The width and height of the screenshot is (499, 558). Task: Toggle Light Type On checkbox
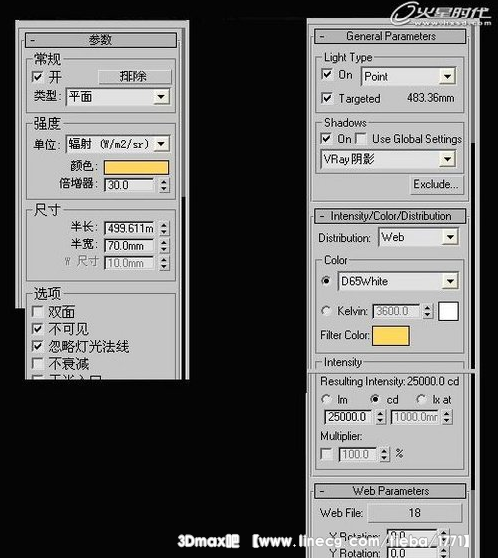[327, 74]
